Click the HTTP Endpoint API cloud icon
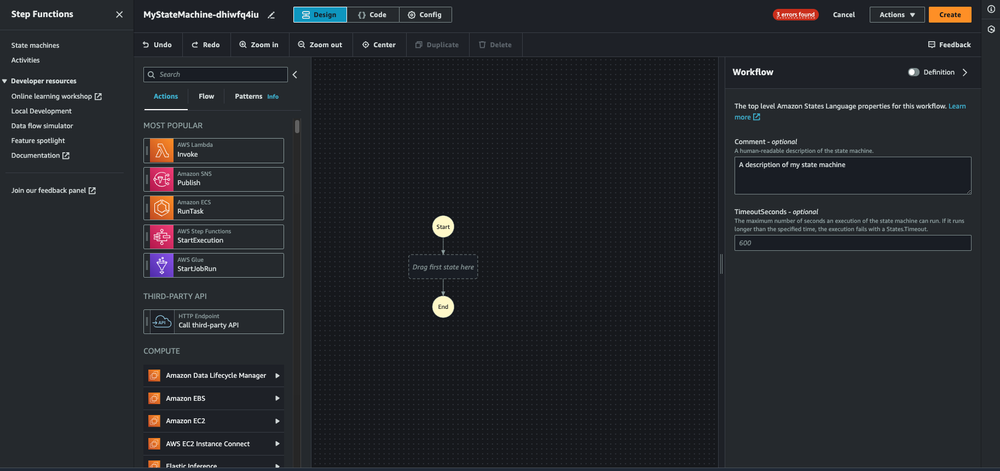This screenshot has width=1000, height=471. tap(162, 321)
